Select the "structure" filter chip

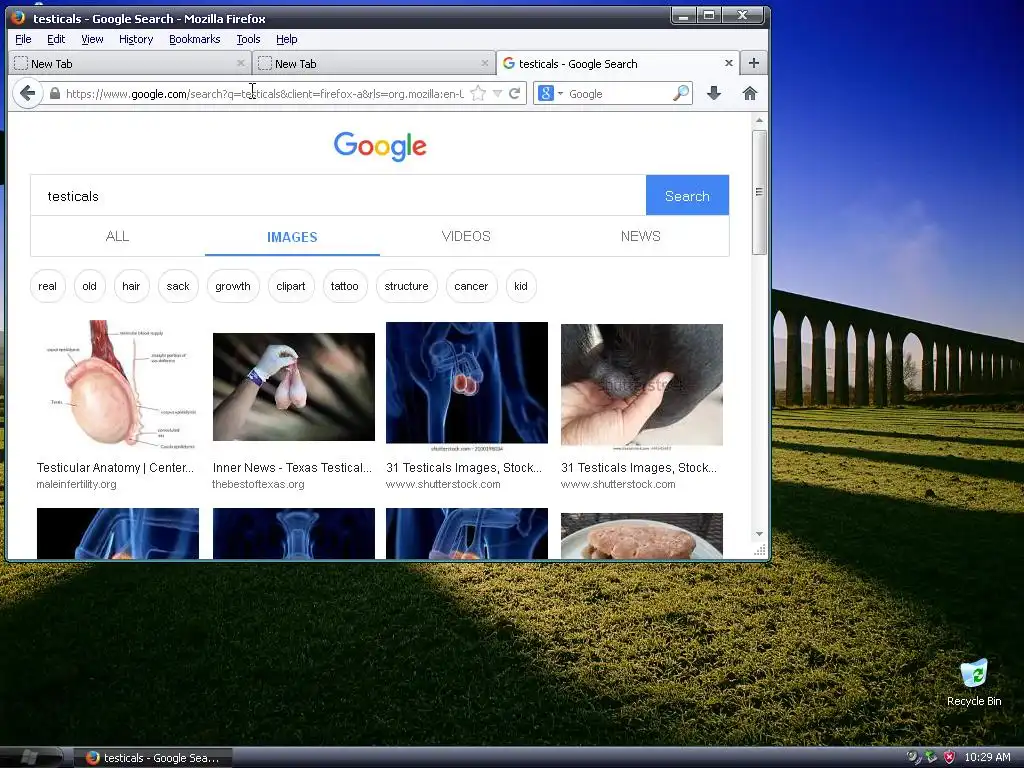pos(406,286)
